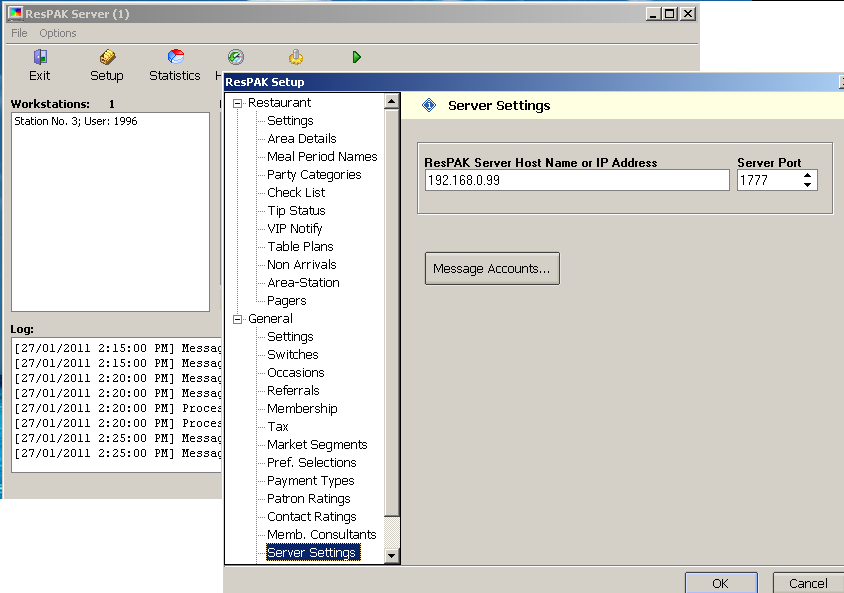Image resolution: width=844 pixels, height=593 pixels.
Task: Click the green circular refresh toolbar icon
Action: [236, 57]
